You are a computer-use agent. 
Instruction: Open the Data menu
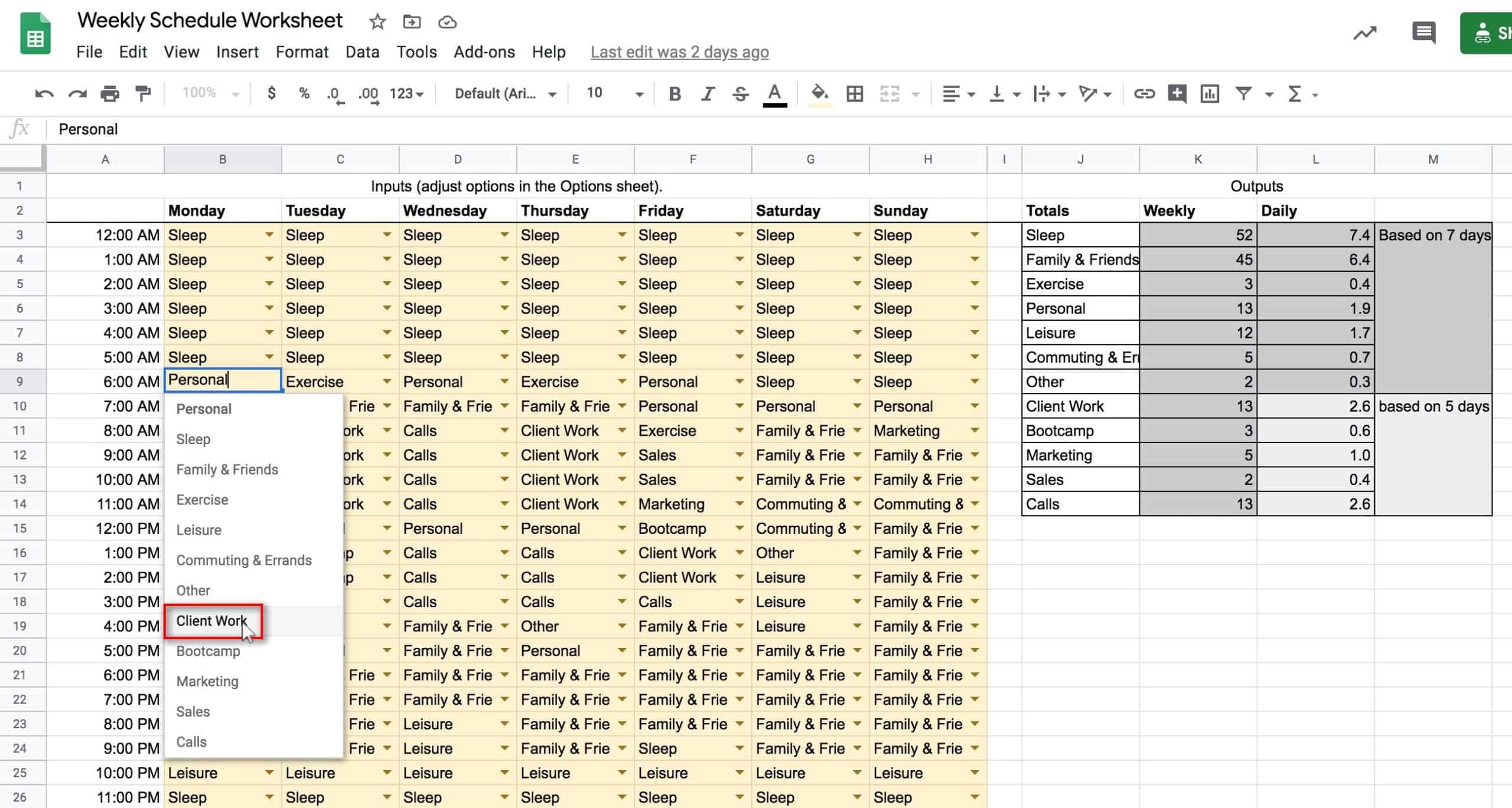362,52
